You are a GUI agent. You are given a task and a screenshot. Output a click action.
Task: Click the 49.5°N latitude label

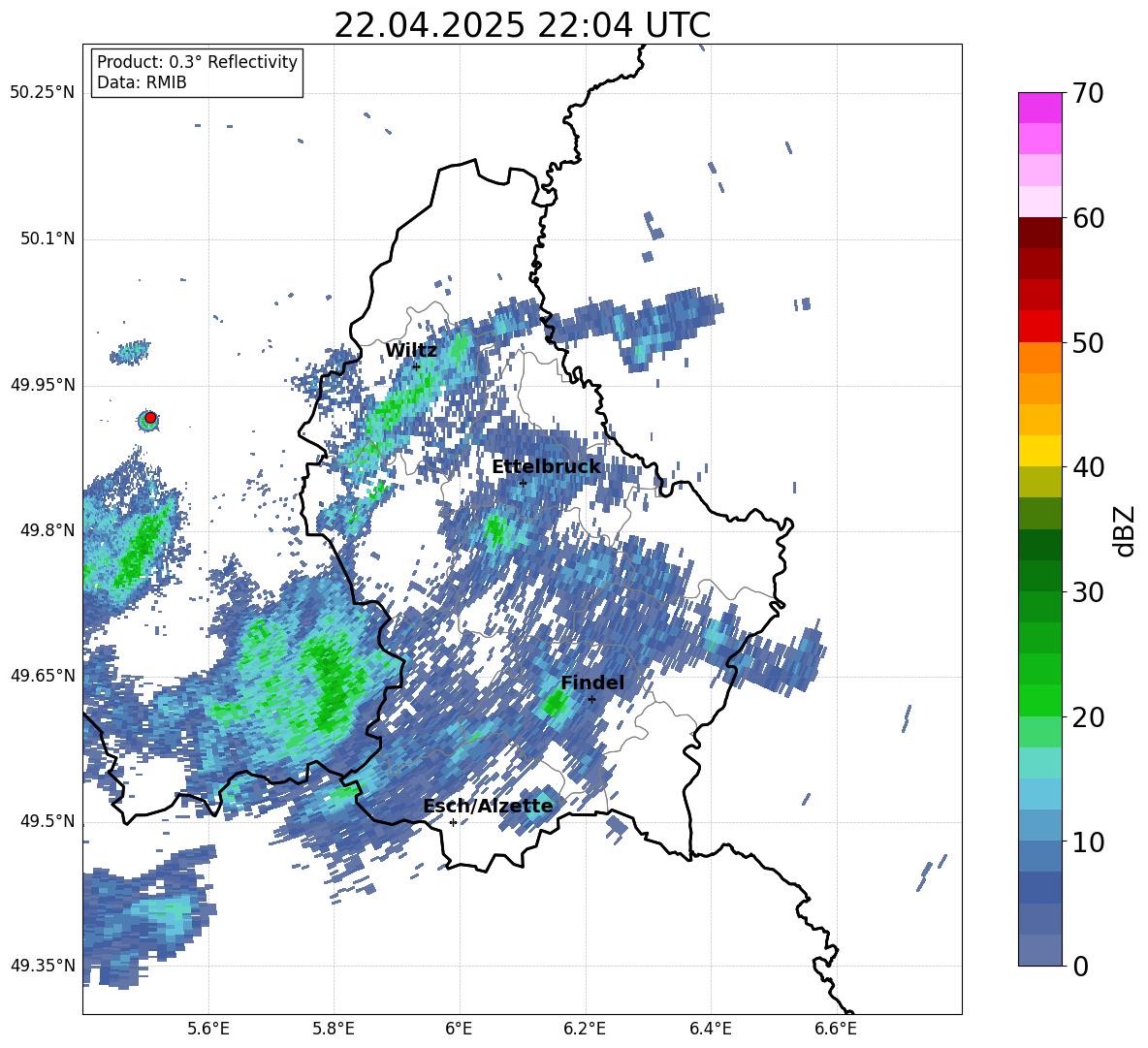48,820
